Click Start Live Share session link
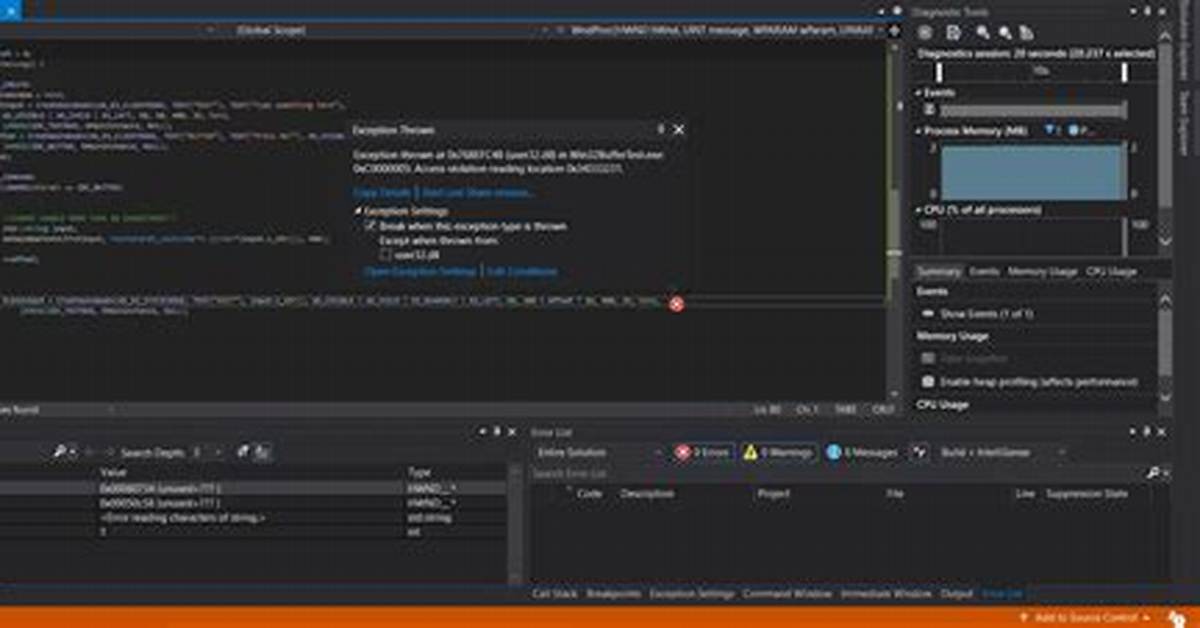This screenshot has width=1200, height=628. pyautogui.click(x=478, y=192)
